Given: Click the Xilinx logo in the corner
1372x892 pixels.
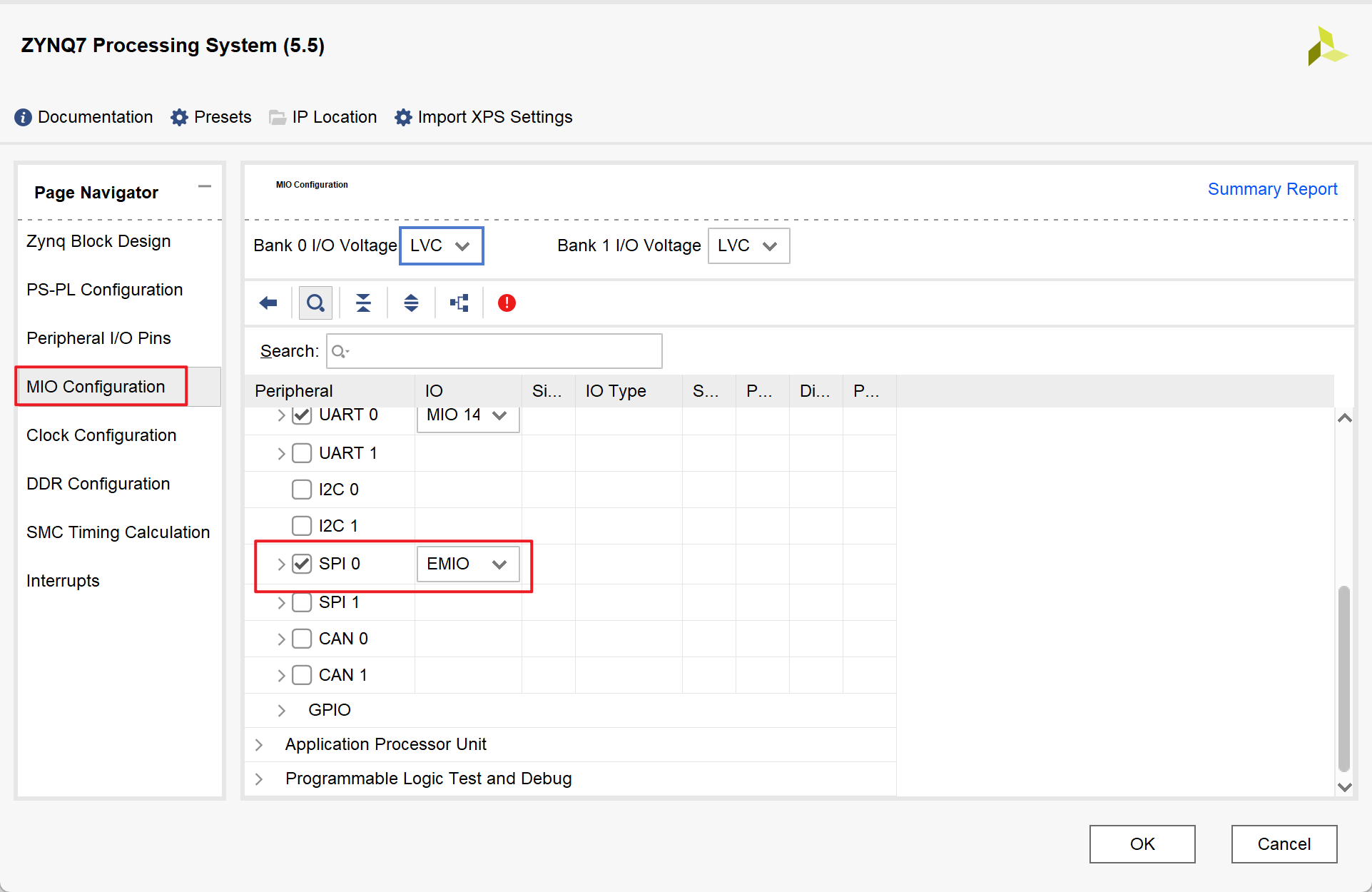Looking at the screenshot, I should (1327, 46).
